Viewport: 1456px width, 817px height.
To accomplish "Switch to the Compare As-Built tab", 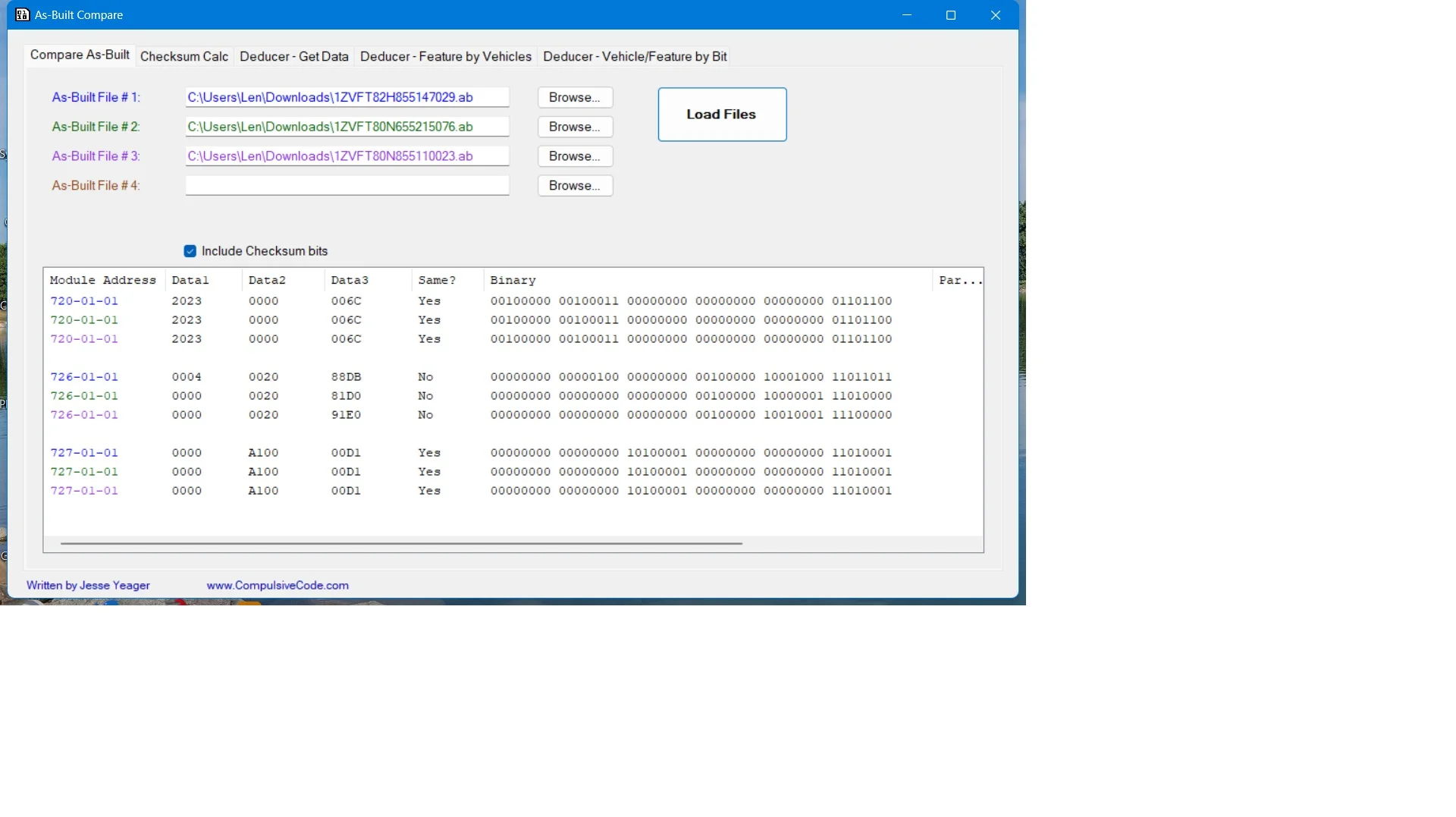I will point(80,55).
